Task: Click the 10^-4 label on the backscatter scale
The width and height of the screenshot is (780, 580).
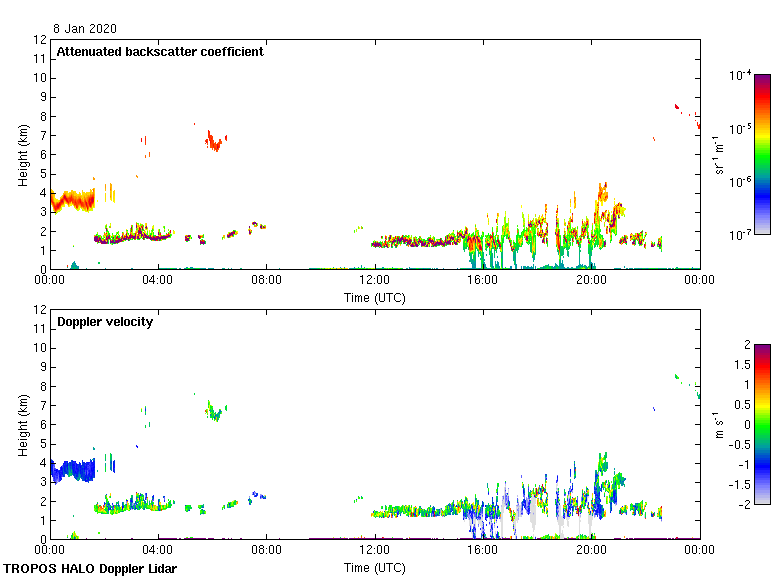Action: 740,76
